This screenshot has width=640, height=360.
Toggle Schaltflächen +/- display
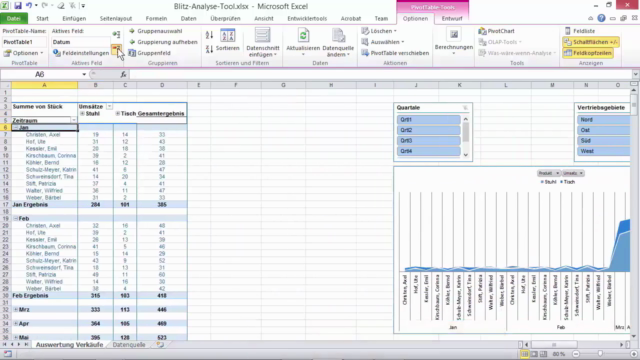tap(591, 42)
